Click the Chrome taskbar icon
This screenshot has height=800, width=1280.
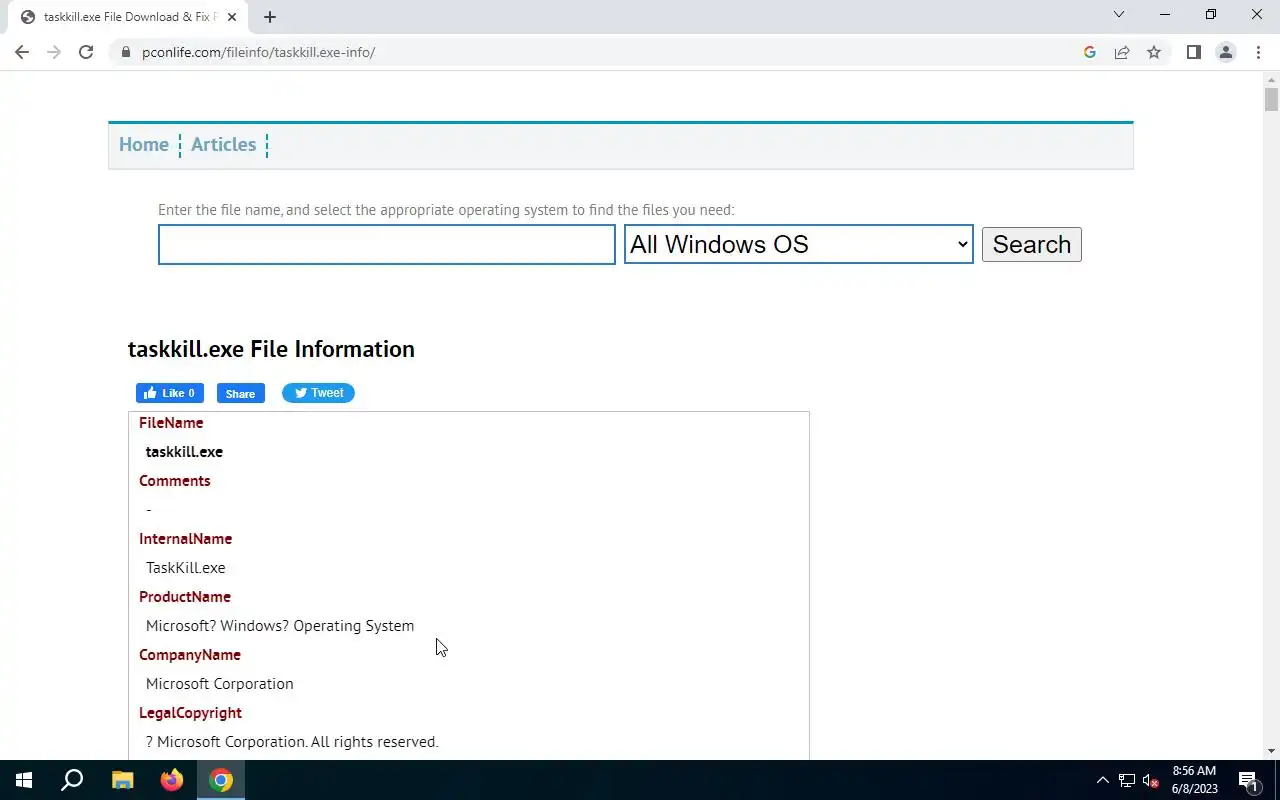[x=221, y=780]
